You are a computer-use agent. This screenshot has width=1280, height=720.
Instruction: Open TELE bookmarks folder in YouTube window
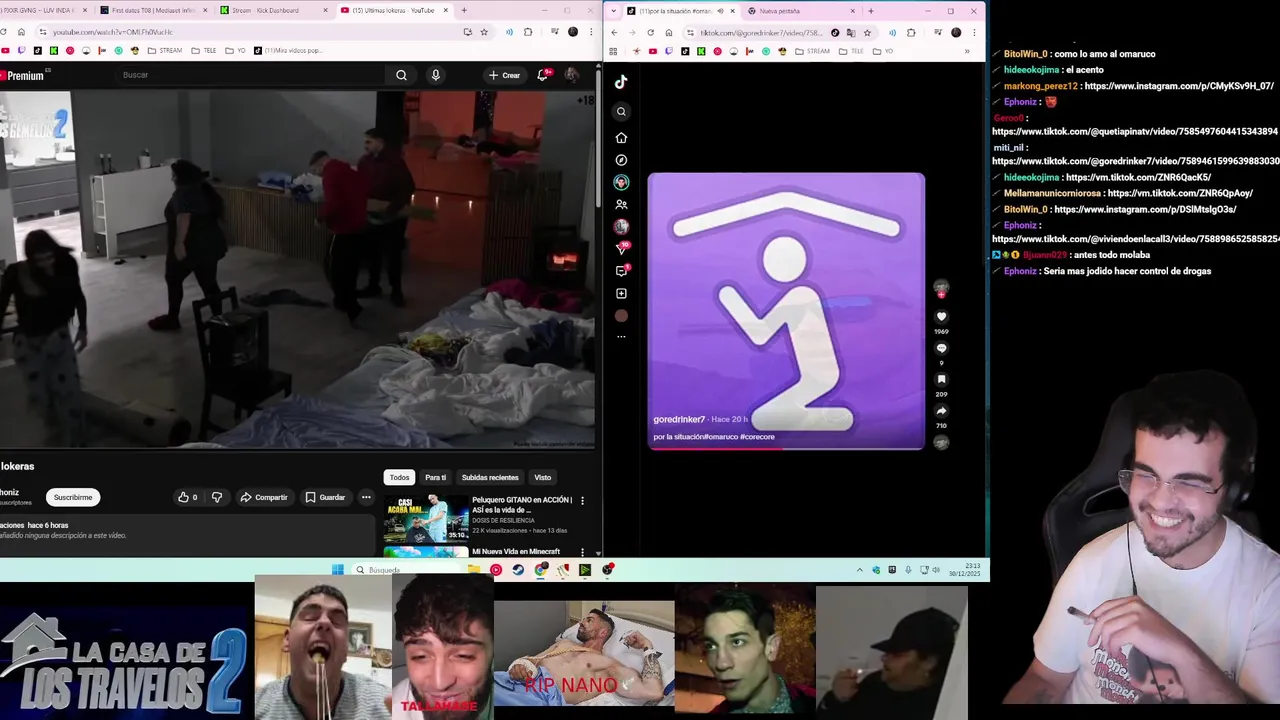(203, 51)
